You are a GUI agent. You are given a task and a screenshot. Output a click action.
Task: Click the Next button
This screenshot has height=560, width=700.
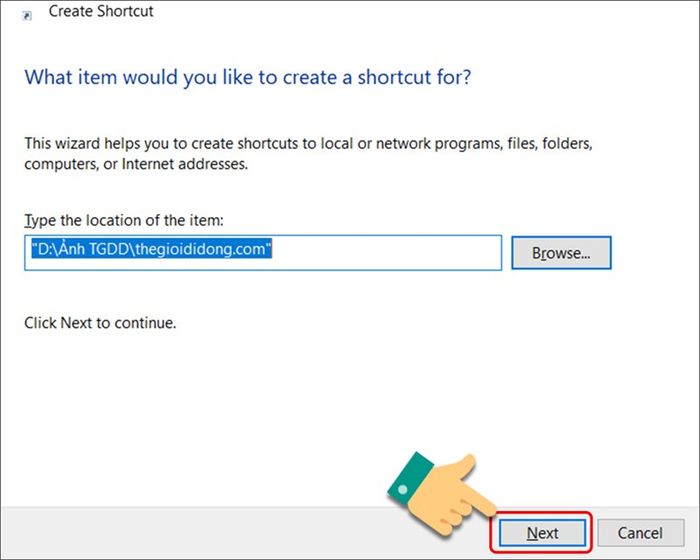(542, 533)
